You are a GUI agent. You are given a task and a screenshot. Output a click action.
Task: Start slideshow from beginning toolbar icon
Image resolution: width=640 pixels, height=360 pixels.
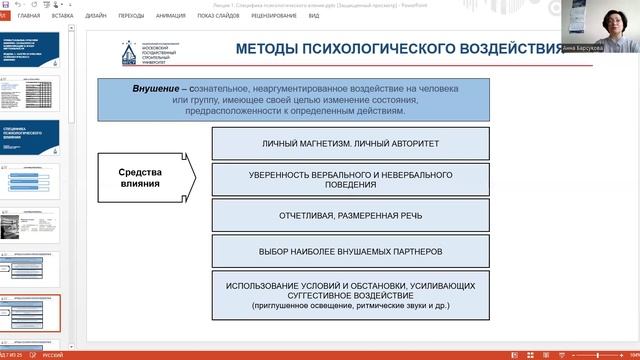(46, 4)
